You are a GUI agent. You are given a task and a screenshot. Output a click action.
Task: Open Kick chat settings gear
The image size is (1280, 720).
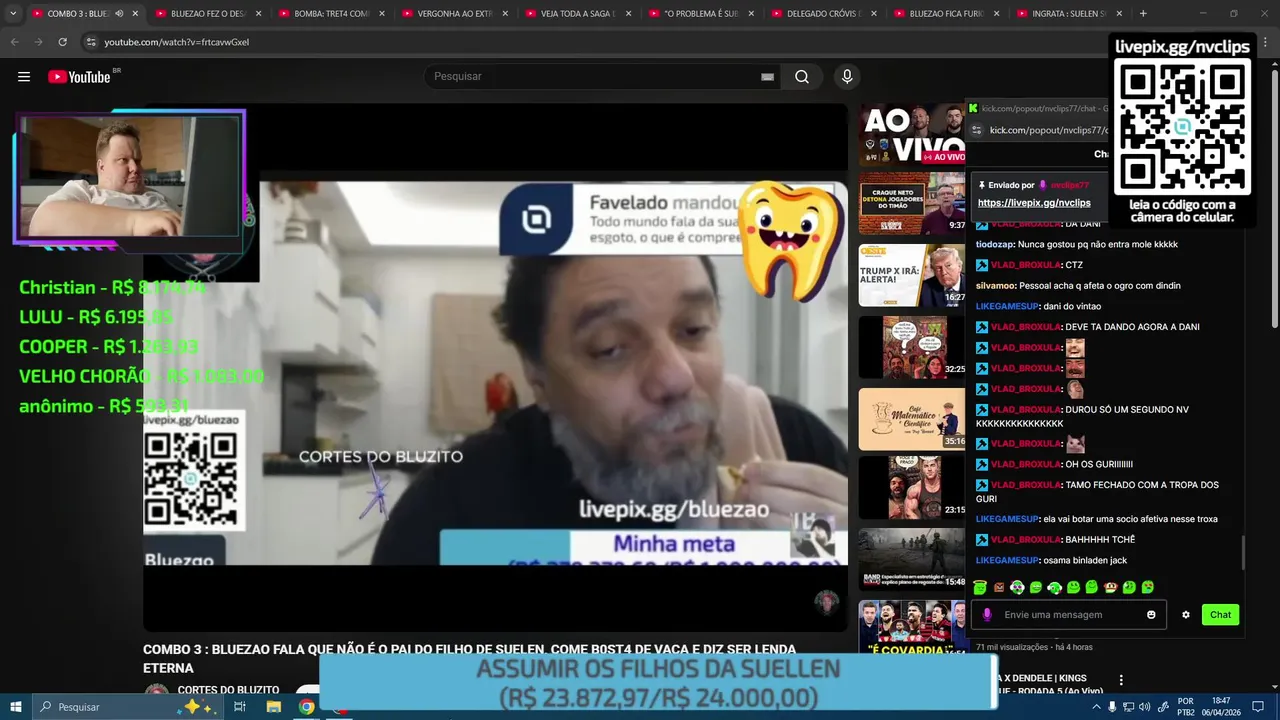coord(1186,615)
